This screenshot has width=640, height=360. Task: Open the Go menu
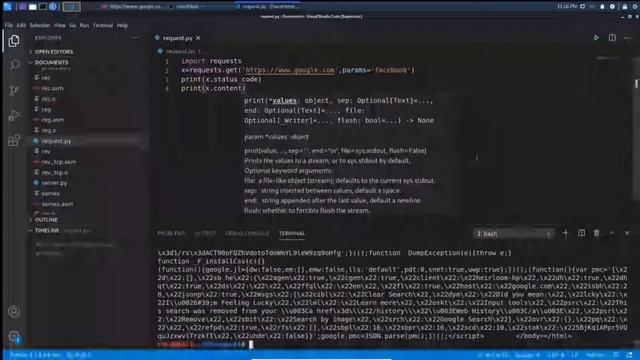click(x=73, y=25)
